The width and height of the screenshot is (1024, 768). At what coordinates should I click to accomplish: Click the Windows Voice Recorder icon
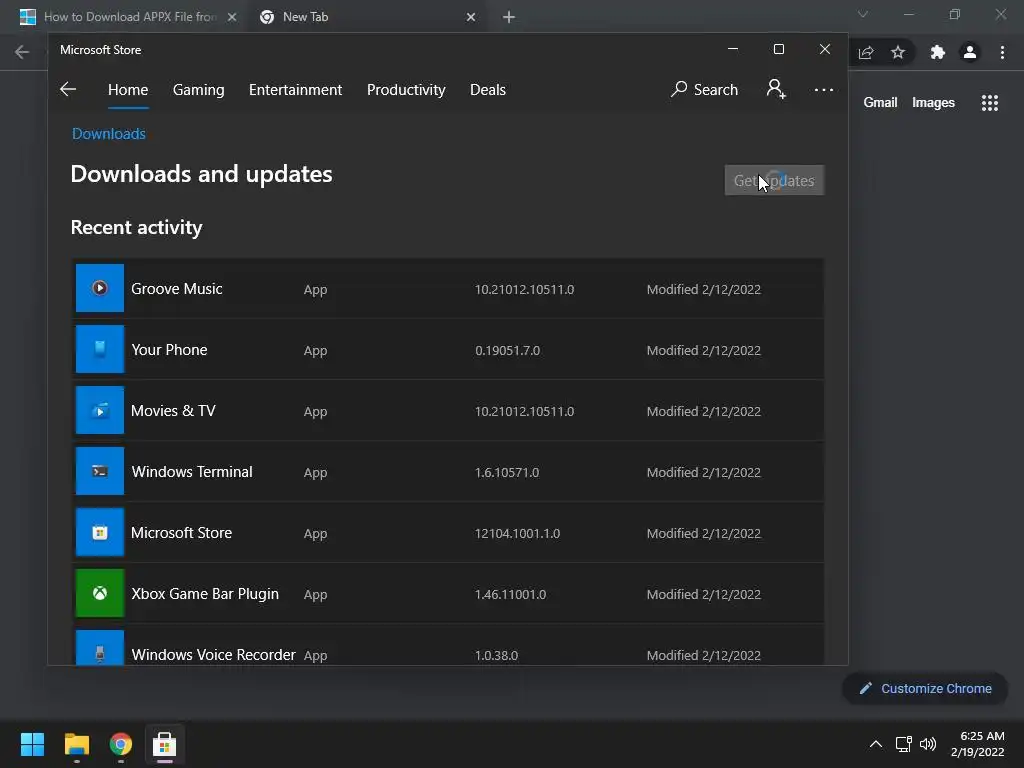coord(99,648)
